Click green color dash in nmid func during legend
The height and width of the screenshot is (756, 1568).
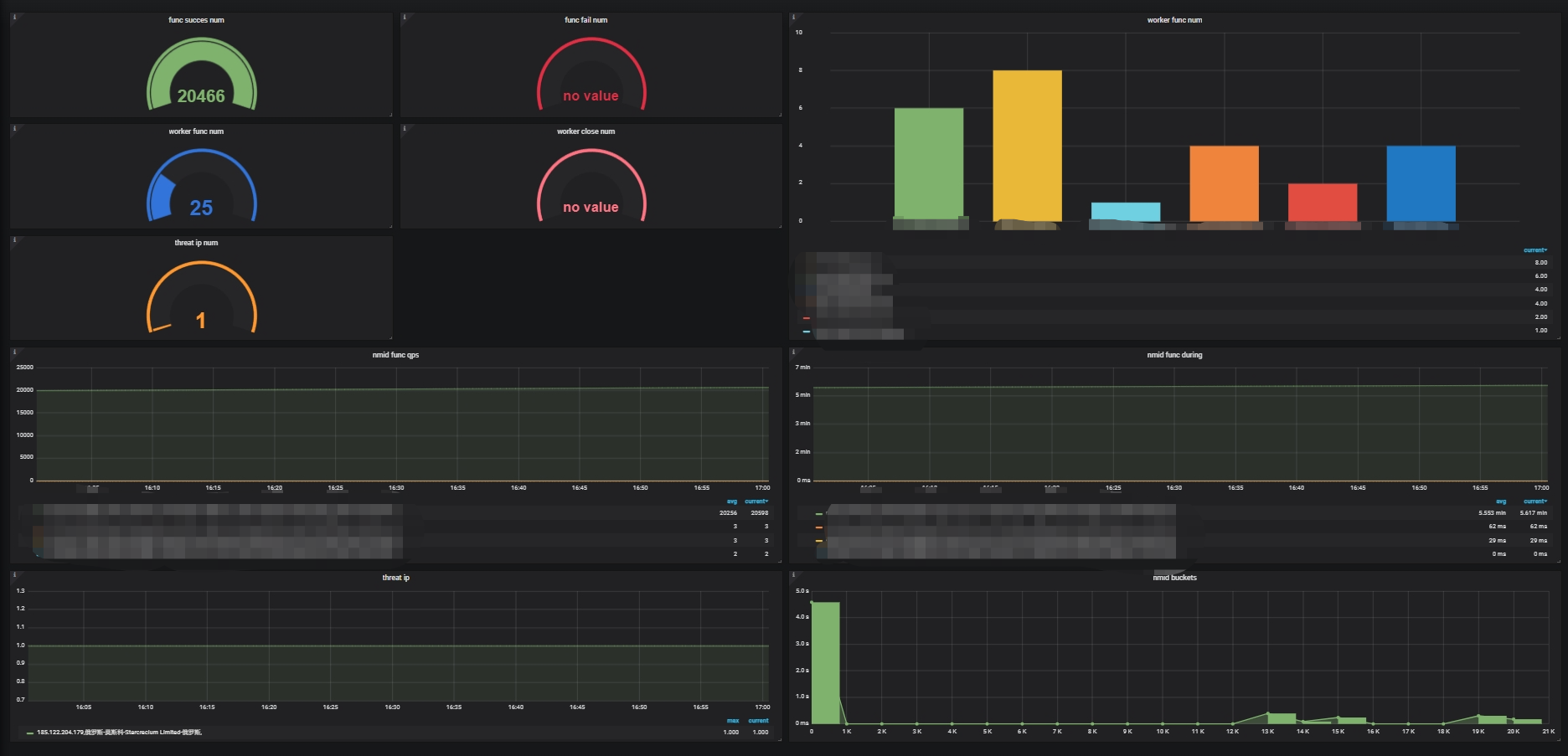pyautogui.click(x=819, y=514)
